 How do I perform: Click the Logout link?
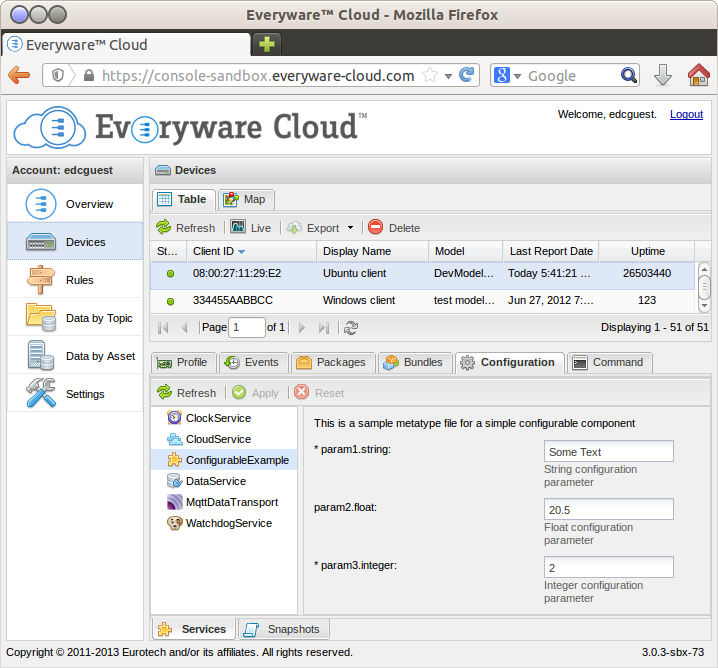point(686,114)
